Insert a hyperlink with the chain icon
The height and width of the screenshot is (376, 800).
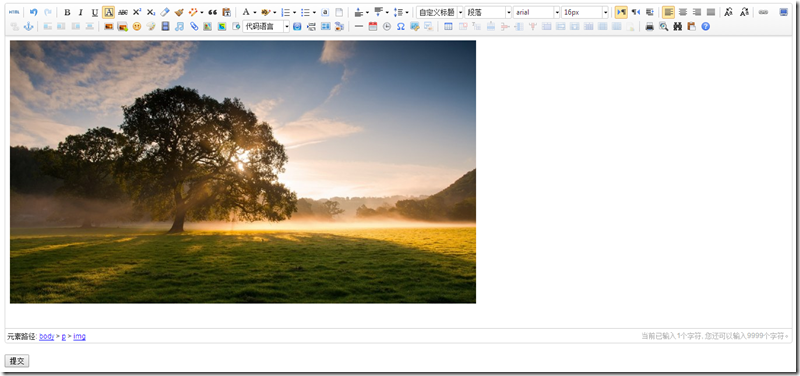click(763, 12)
